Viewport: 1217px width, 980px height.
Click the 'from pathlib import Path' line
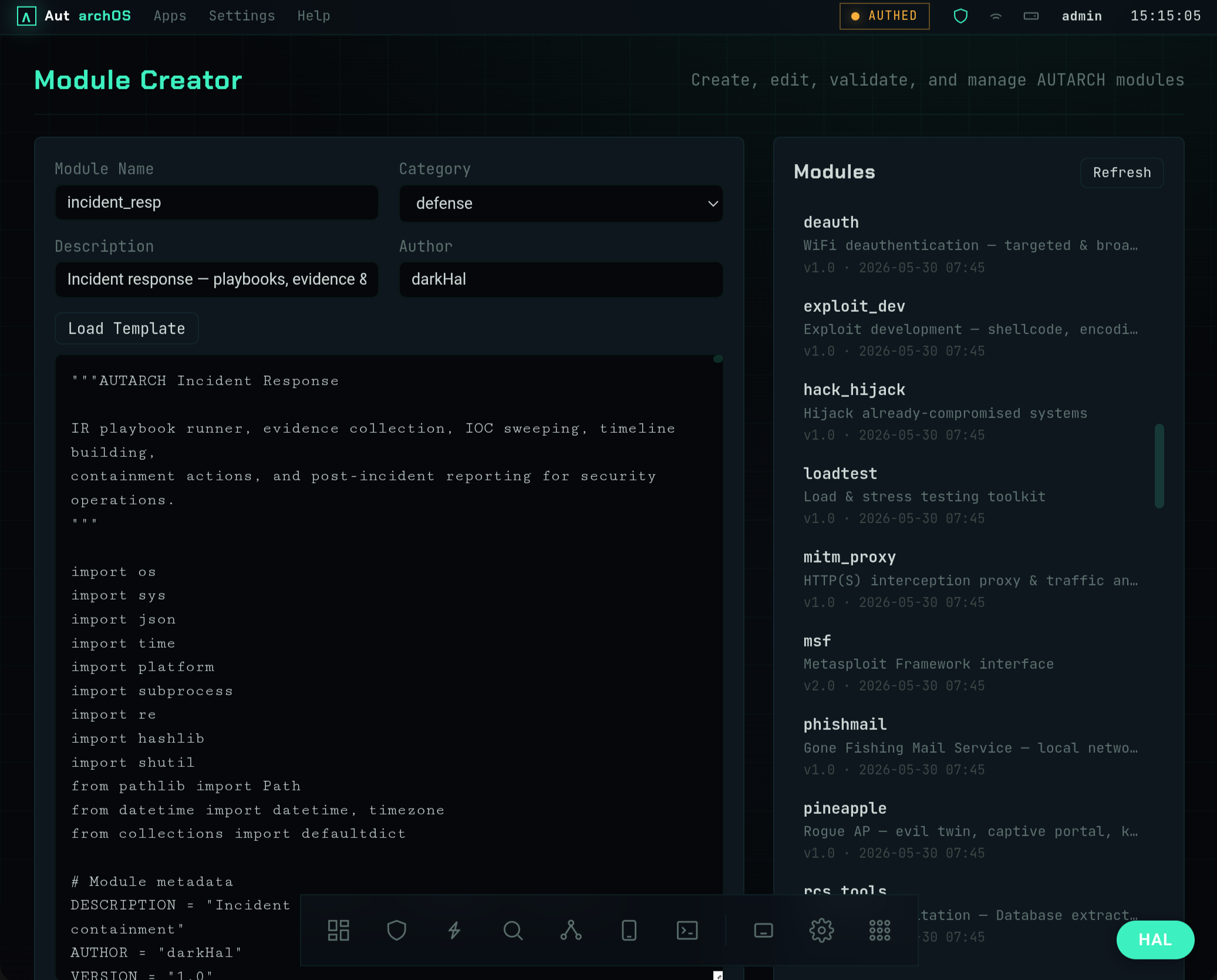pyautogui.click(x=186, y=786)
